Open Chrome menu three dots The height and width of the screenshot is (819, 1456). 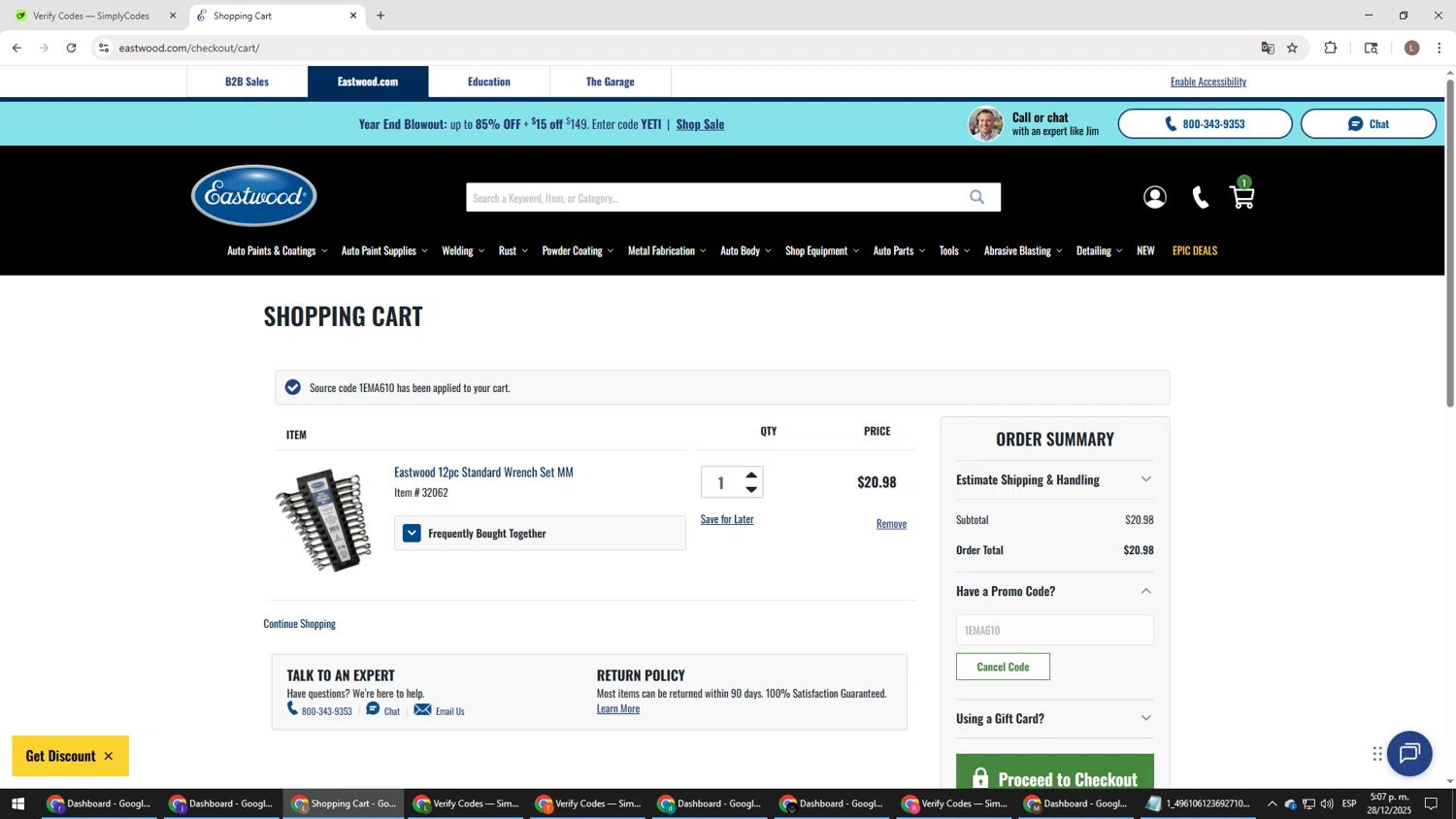1439,48
